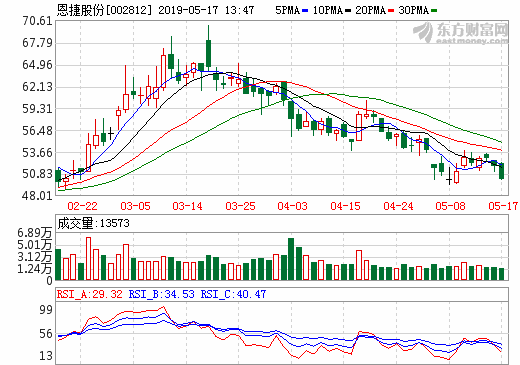Click the 13 RSI axis label
Image resolution: width=520 pixels, height=365 pixels.
[46, 356]
